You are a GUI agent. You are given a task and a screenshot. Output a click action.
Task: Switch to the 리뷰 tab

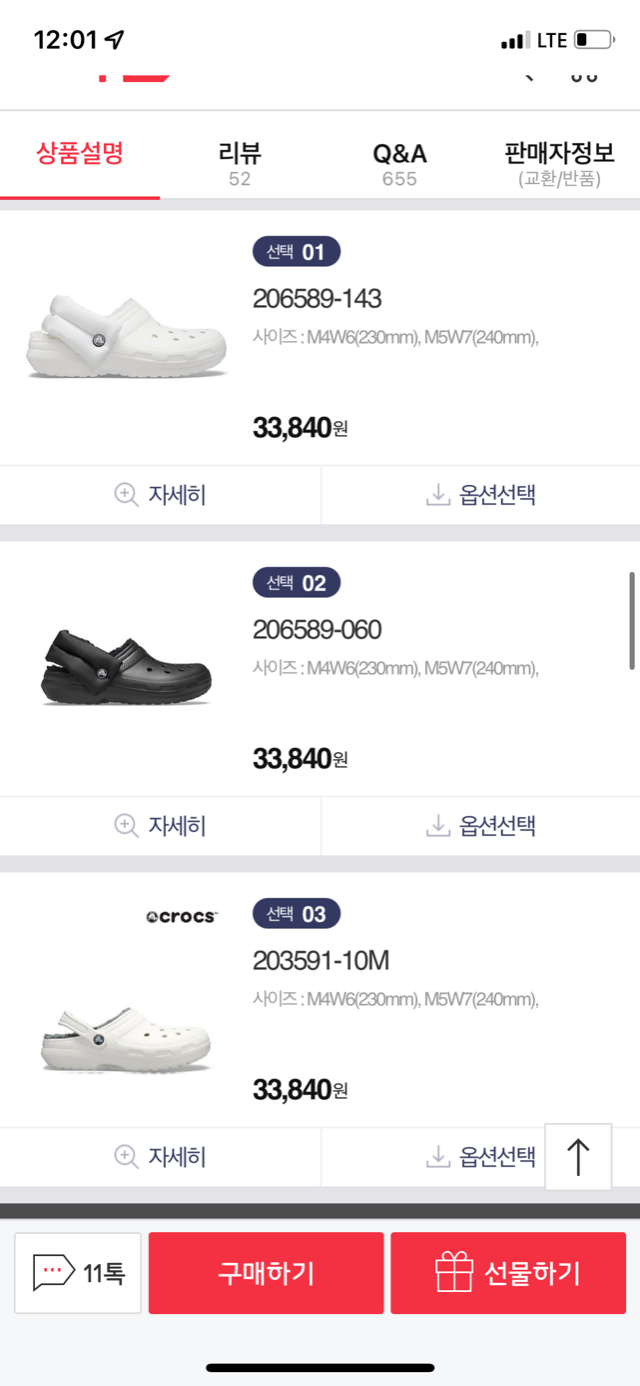tap(240, 163)
